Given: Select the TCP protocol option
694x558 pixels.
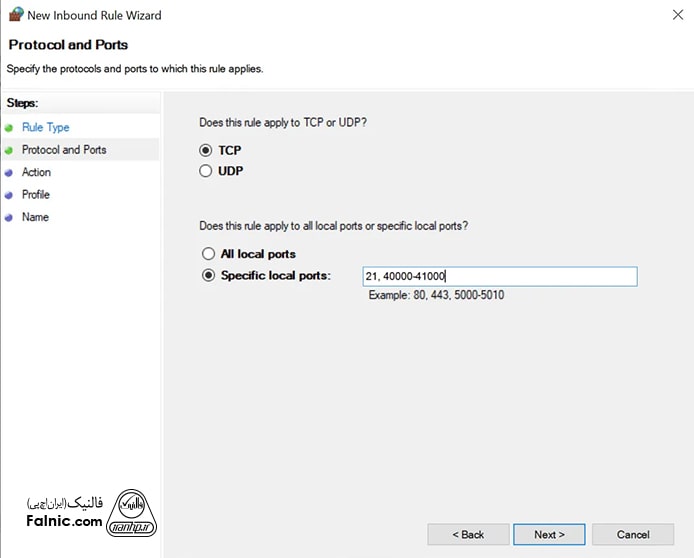Looking at the screenshot, I should [x=206, y=150].
